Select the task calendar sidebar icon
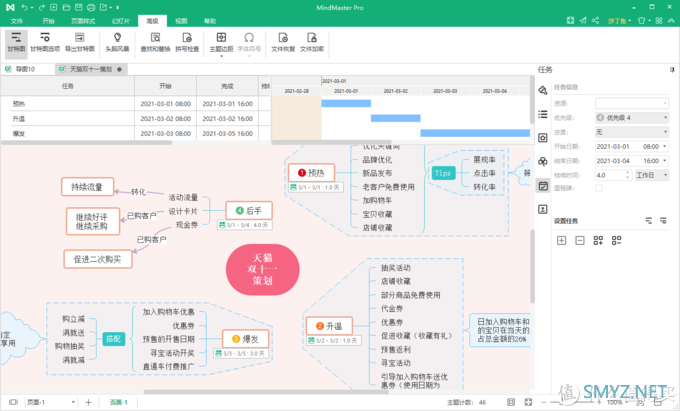This screenshot has width=680, height=411. pyautogui.click(x=543, y=186)
